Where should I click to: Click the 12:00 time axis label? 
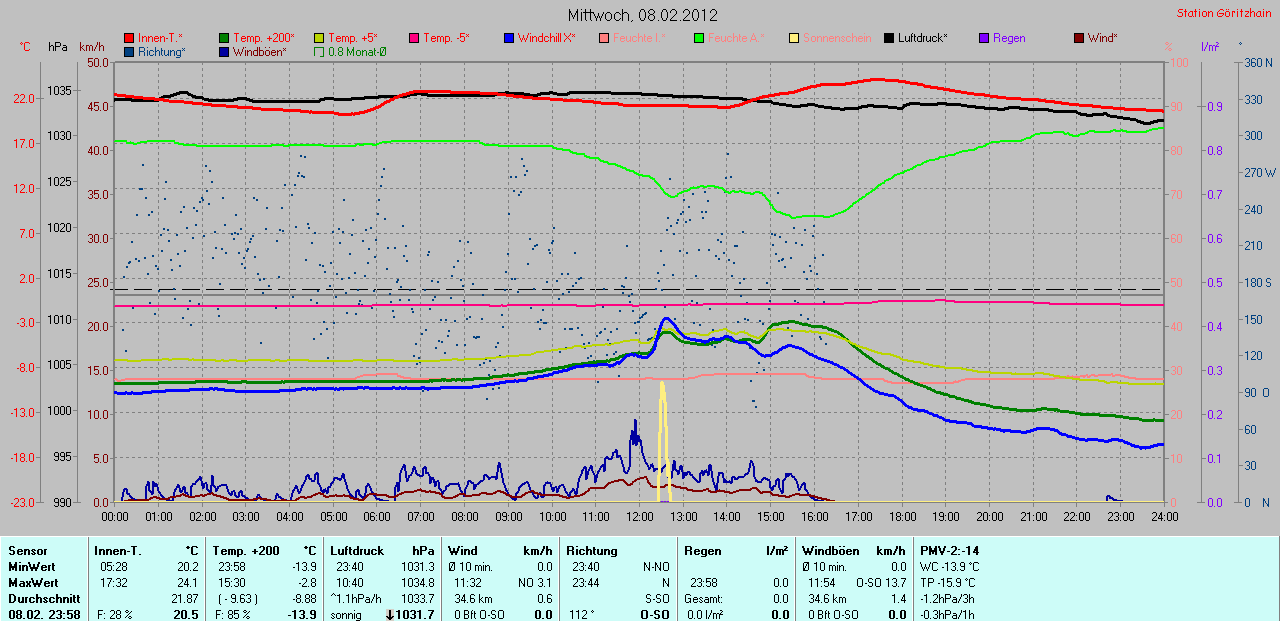coord(639,516)
